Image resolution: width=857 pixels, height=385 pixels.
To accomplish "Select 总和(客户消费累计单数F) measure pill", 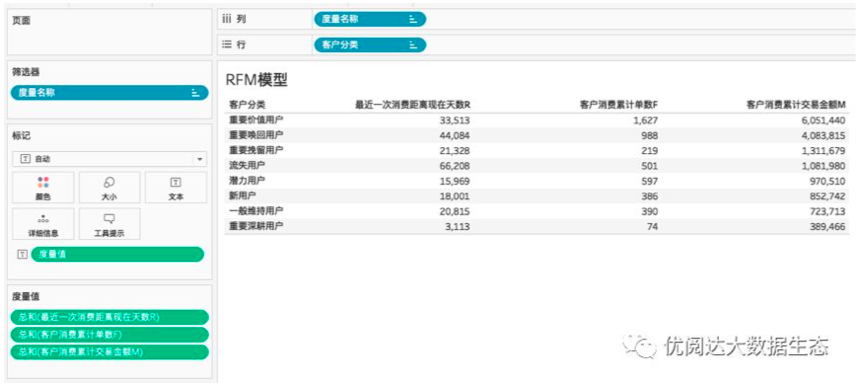I will [x=110, y=335].
